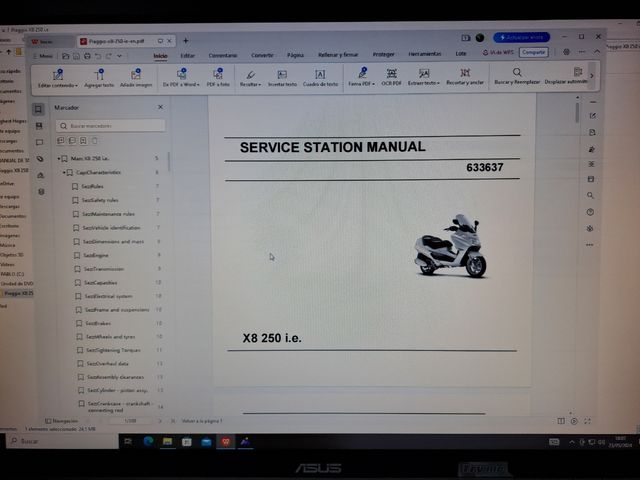Open the Herramientas tab
The height and width of the screenshot is (480, 640).
[x=425, y=54]
